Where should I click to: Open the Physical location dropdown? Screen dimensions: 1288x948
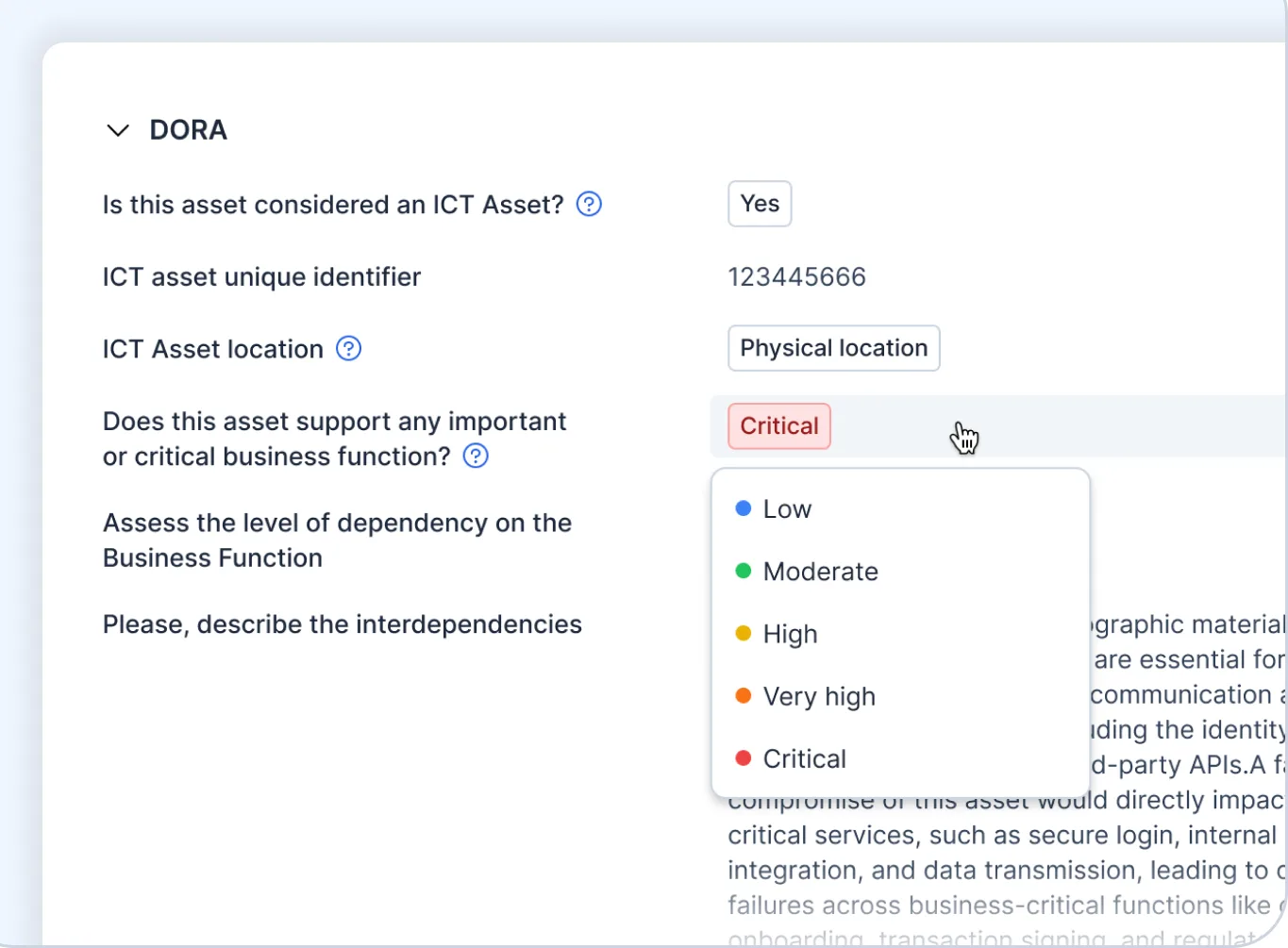(x=834, y=348)
